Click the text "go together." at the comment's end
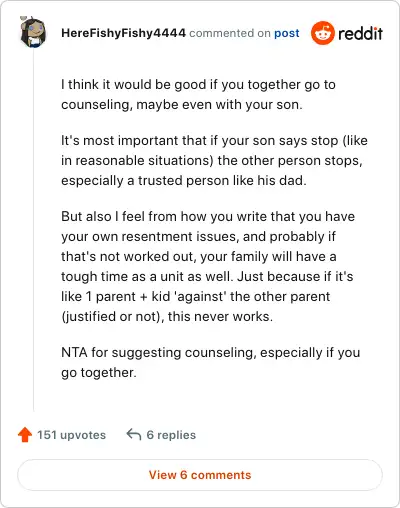 pyautogui.click(x=99, y=372)
